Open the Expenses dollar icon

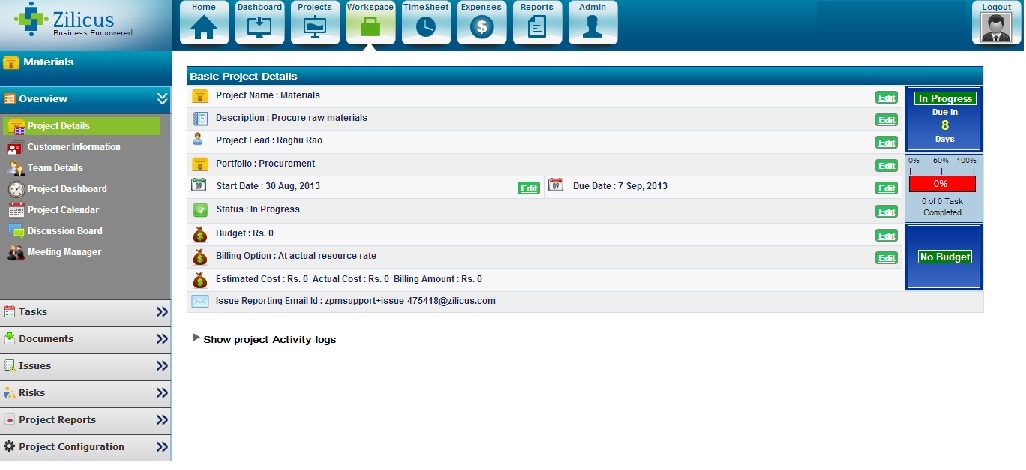point(481,25)
